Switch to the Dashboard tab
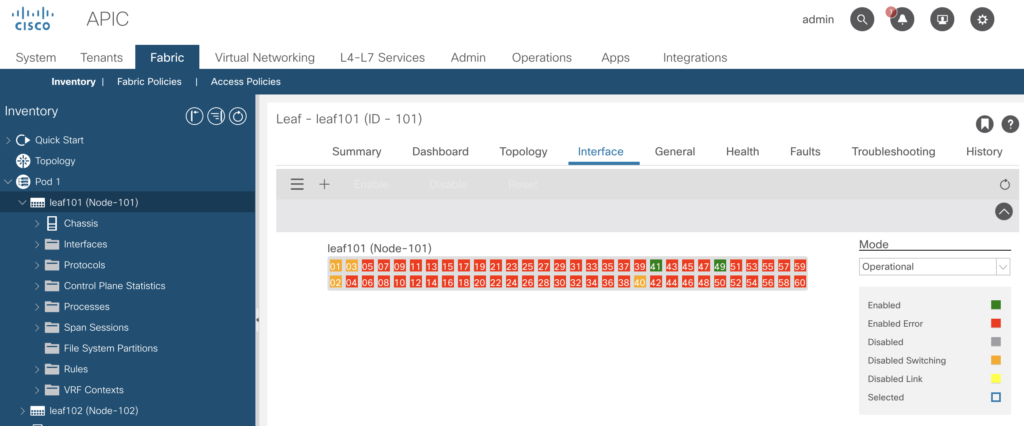Image resolution: width=1024 pixels, height=426 pixels. pyautogui.click(x=440, y=152)
